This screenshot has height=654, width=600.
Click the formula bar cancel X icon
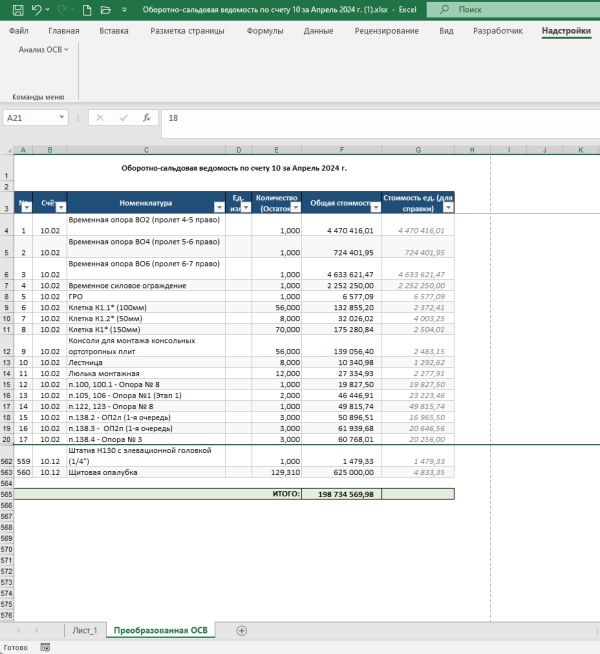(x=100, y=117)
